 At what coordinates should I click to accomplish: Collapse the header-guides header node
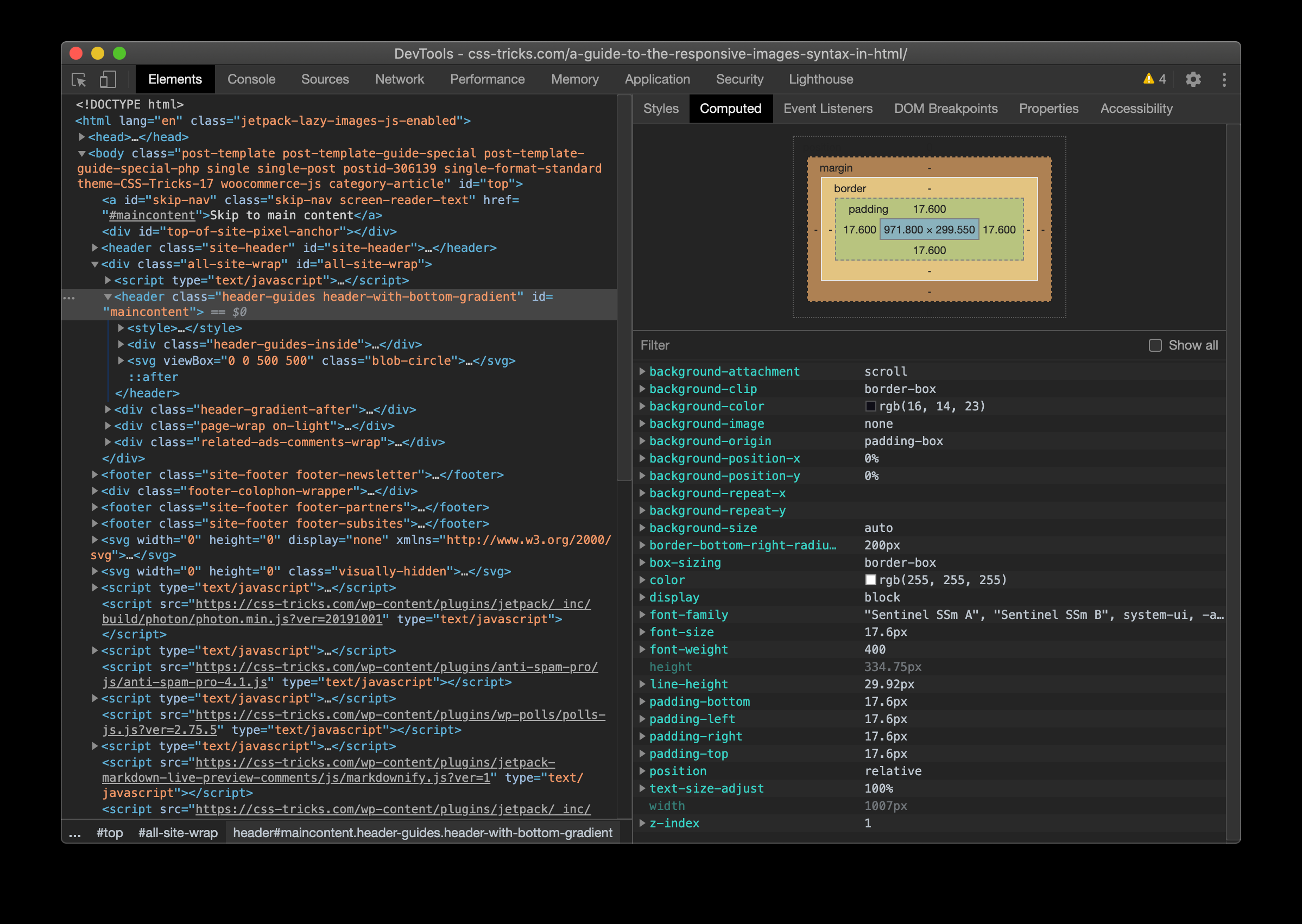[x=108, y=297]
